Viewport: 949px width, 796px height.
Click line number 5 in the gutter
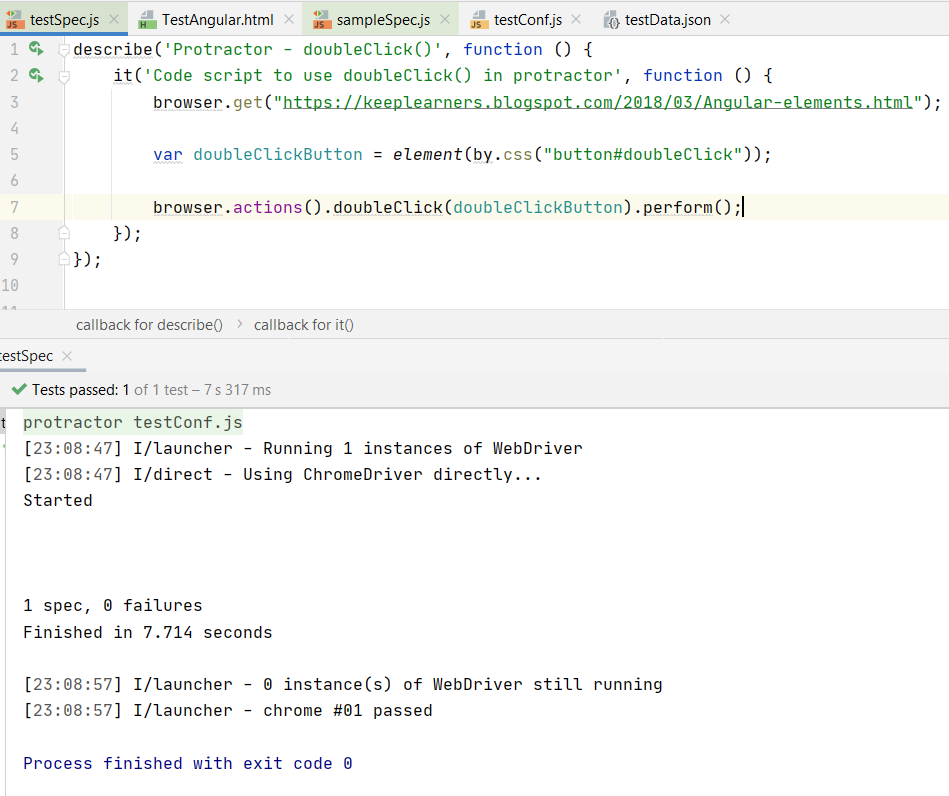click(15, 154)
